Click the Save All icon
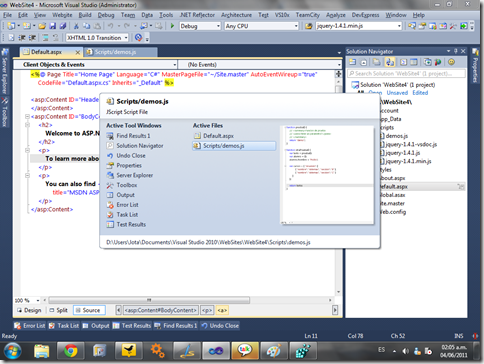This screenshot has height=364, width=484. pyautogui.click(x=63, y=26)
